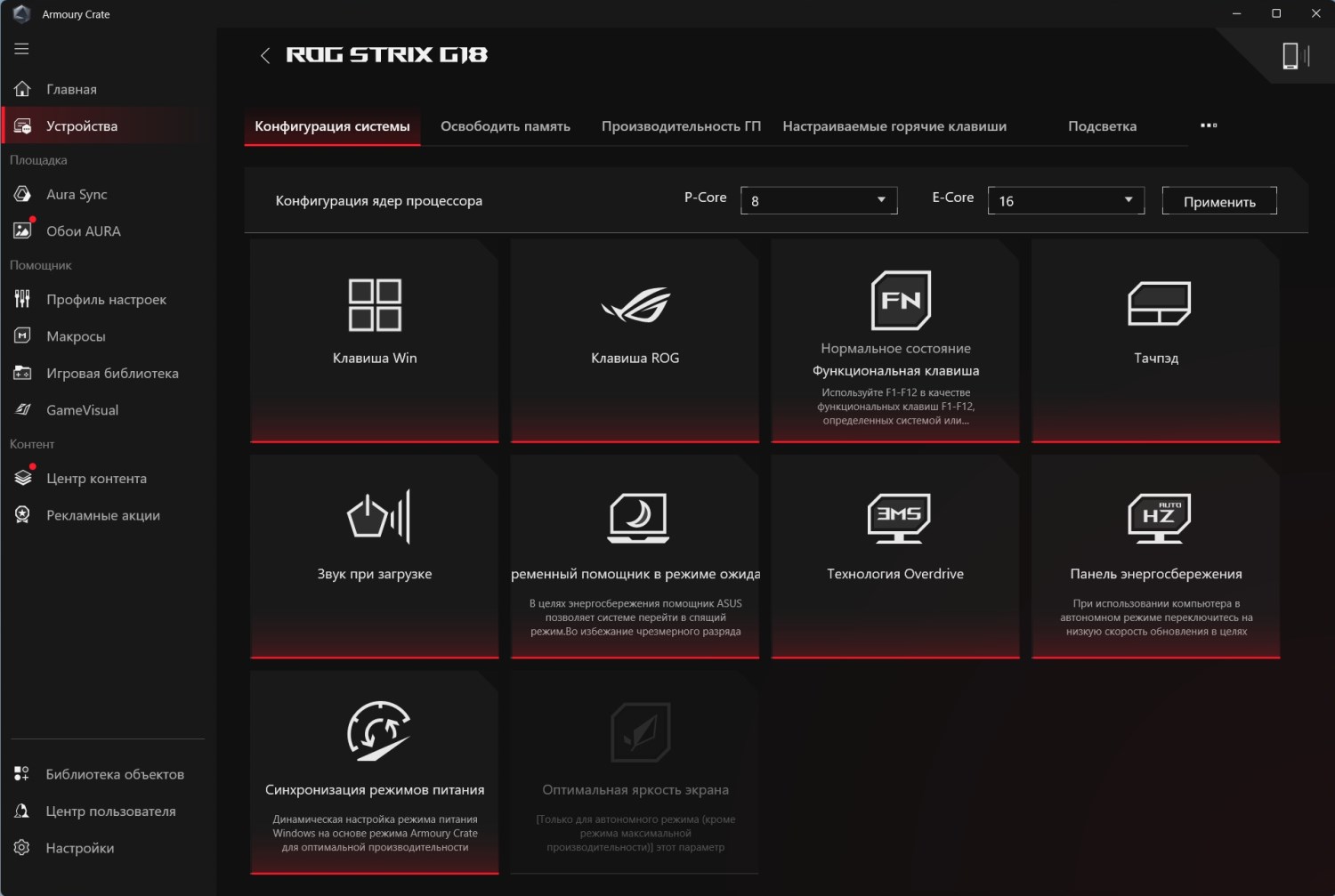This screenshot has height=896, width=1335.
Task: Click the Конфигурация ядер процессора label
Action: pyautogui.click(x=379, y=201)
